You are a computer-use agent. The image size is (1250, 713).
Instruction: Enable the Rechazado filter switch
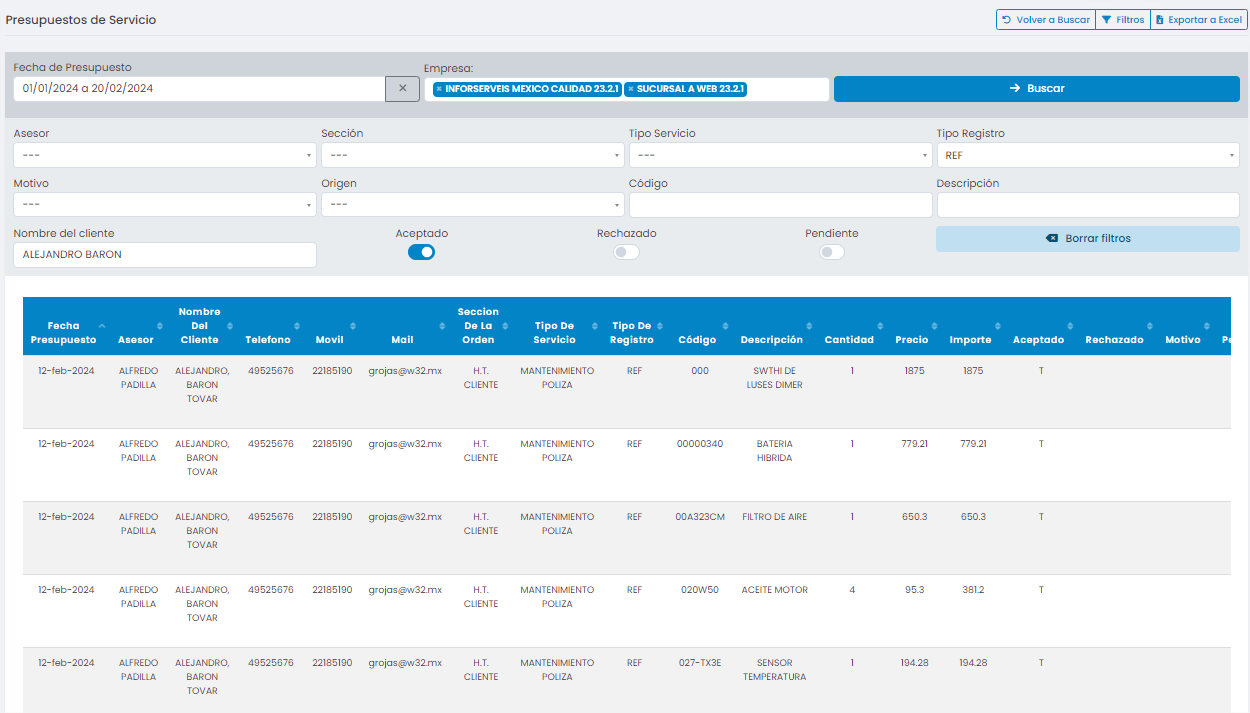626,252
